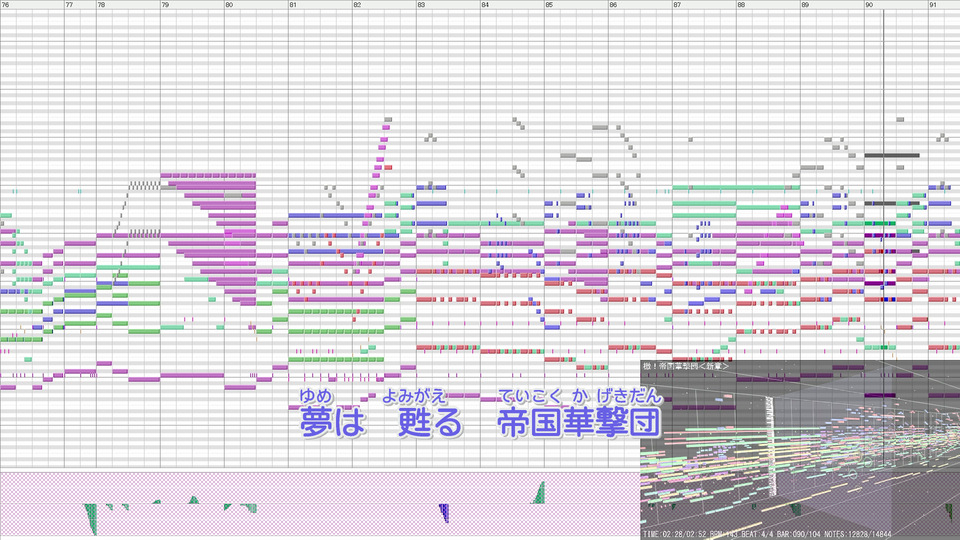Screen dimensions: 960x540
Task: Select bar number 76 in the ruler
Action: pyautogui.click(x=6, y=4)
